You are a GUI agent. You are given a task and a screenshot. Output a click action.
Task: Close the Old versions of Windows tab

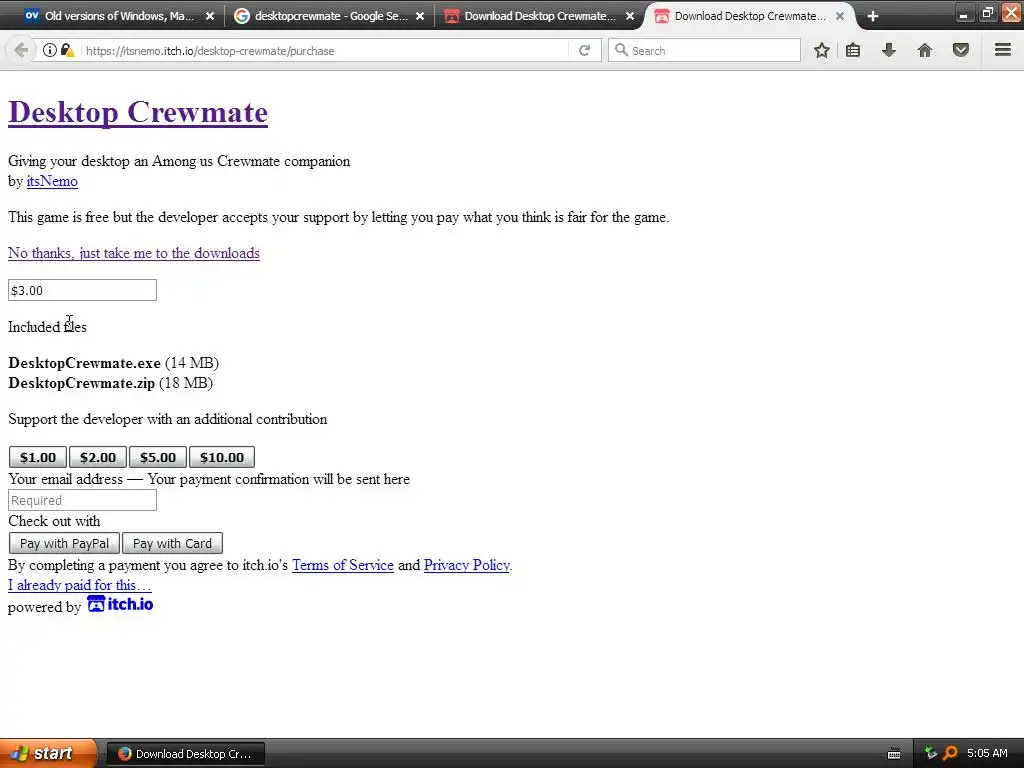tap(210, 16)
